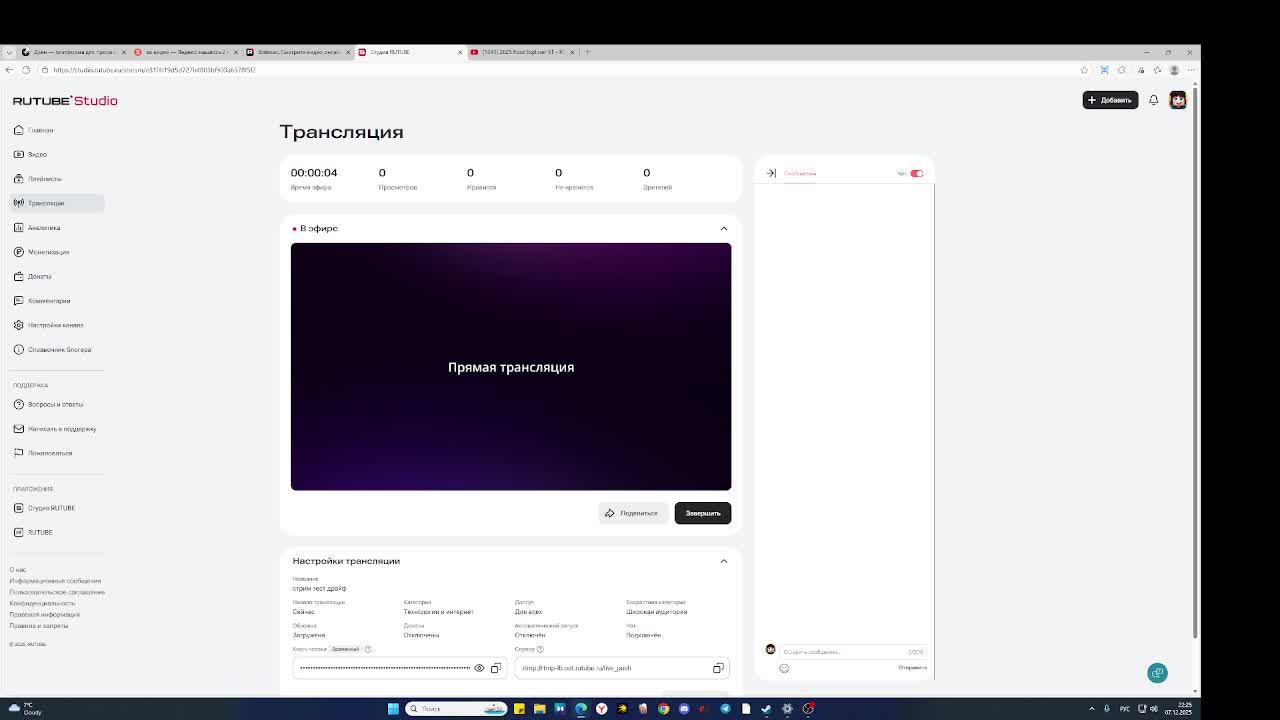
Task: Switch to the Студия RUTUBE browser tab
Action: pos(412,52)
